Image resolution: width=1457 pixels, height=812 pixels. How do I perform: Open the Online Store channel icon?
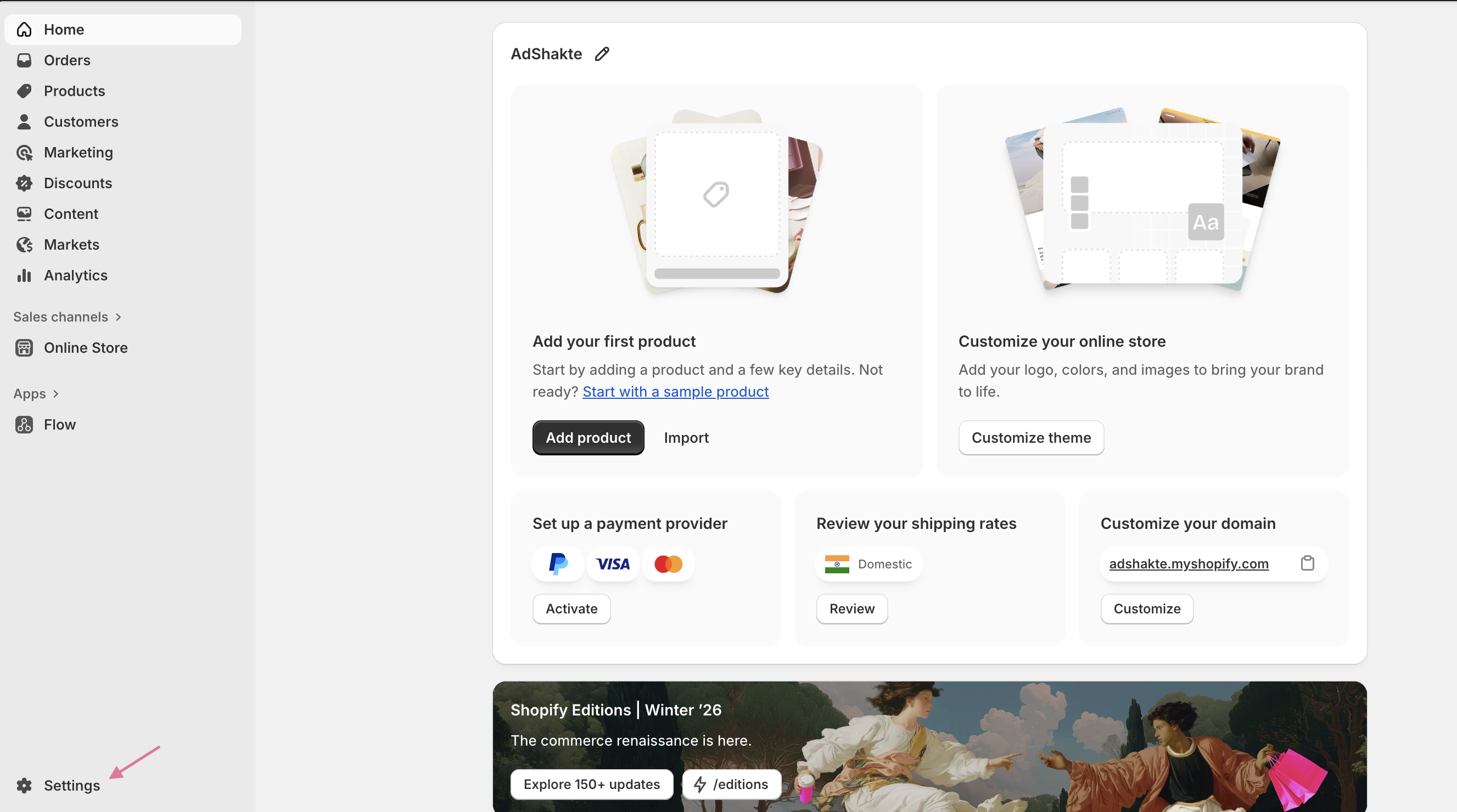(x=24, y=347)
